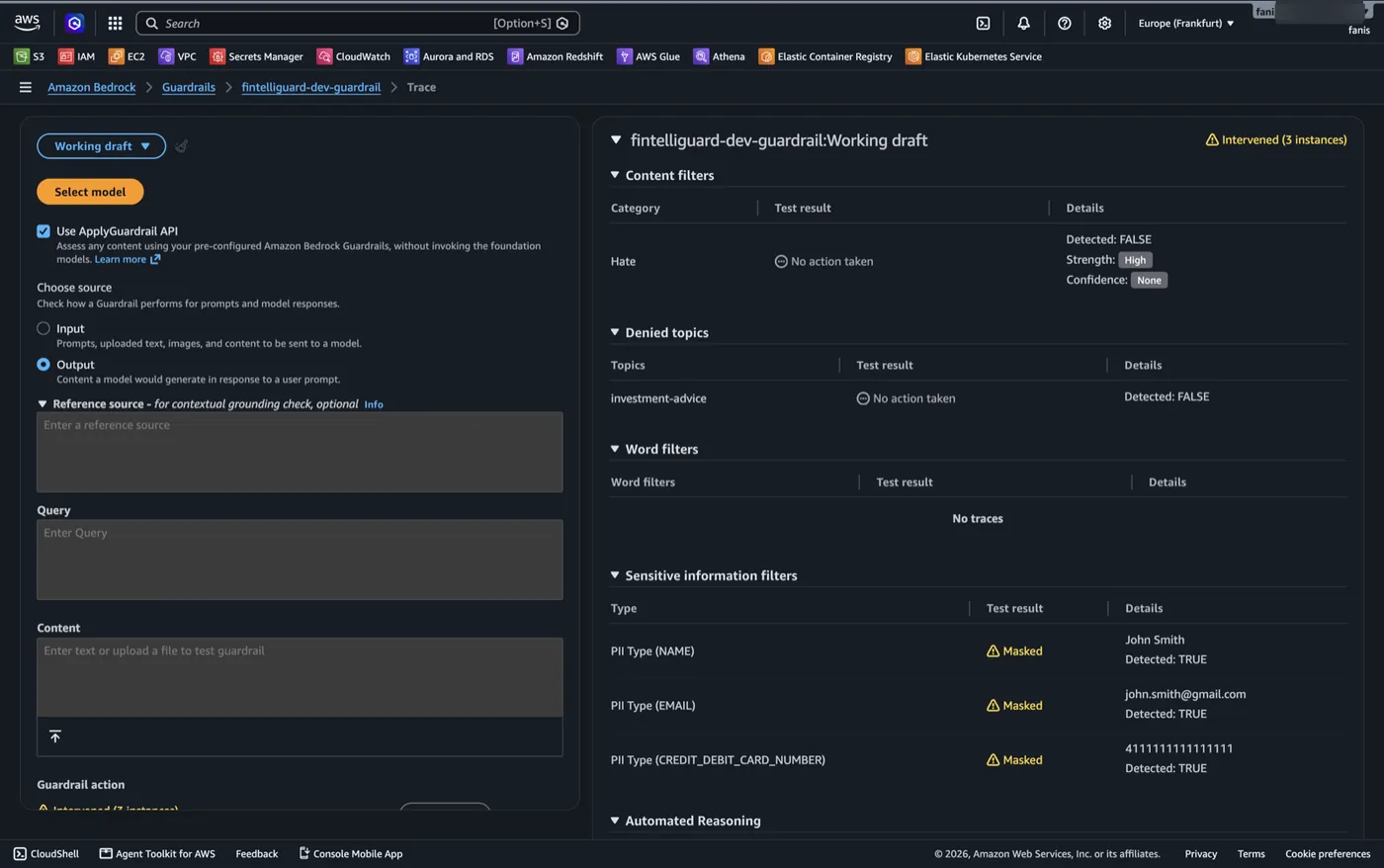The height and width of the screenshot is (868, 1384).
Task: Open S3 favorite shortcut
Action: click(x=30, y=56)
